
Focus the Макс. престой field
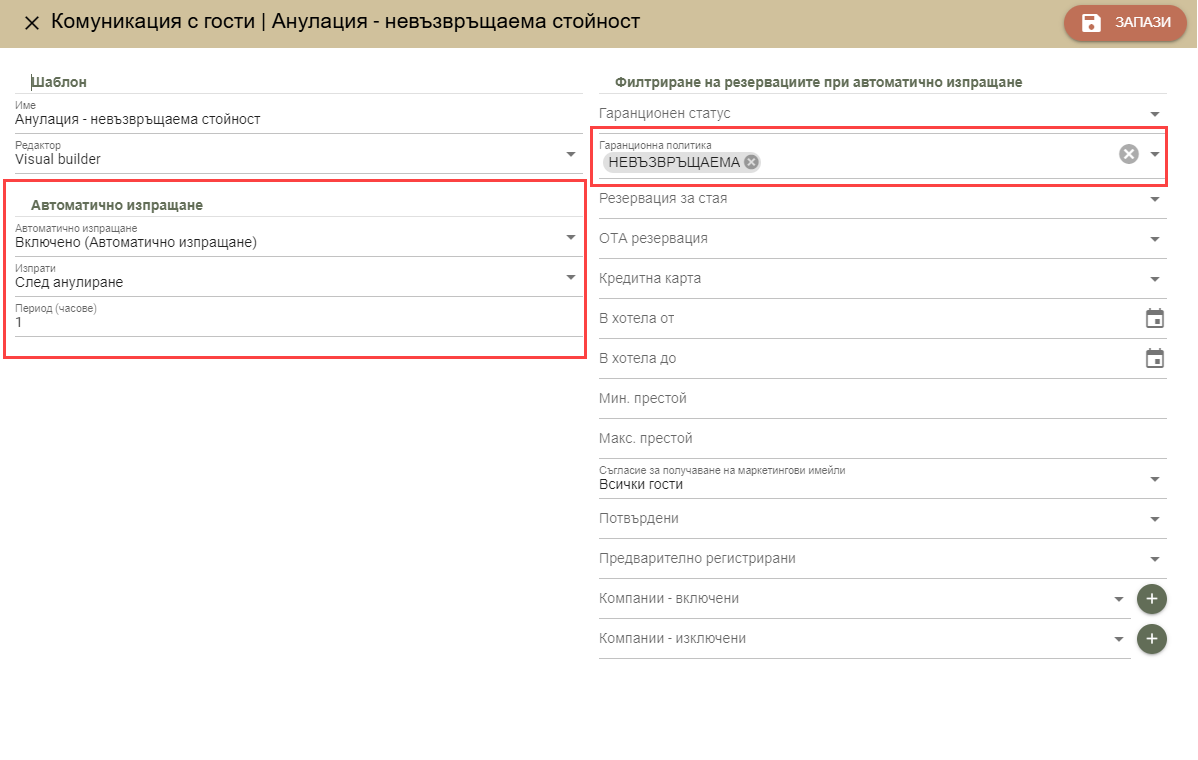[882, 438]
